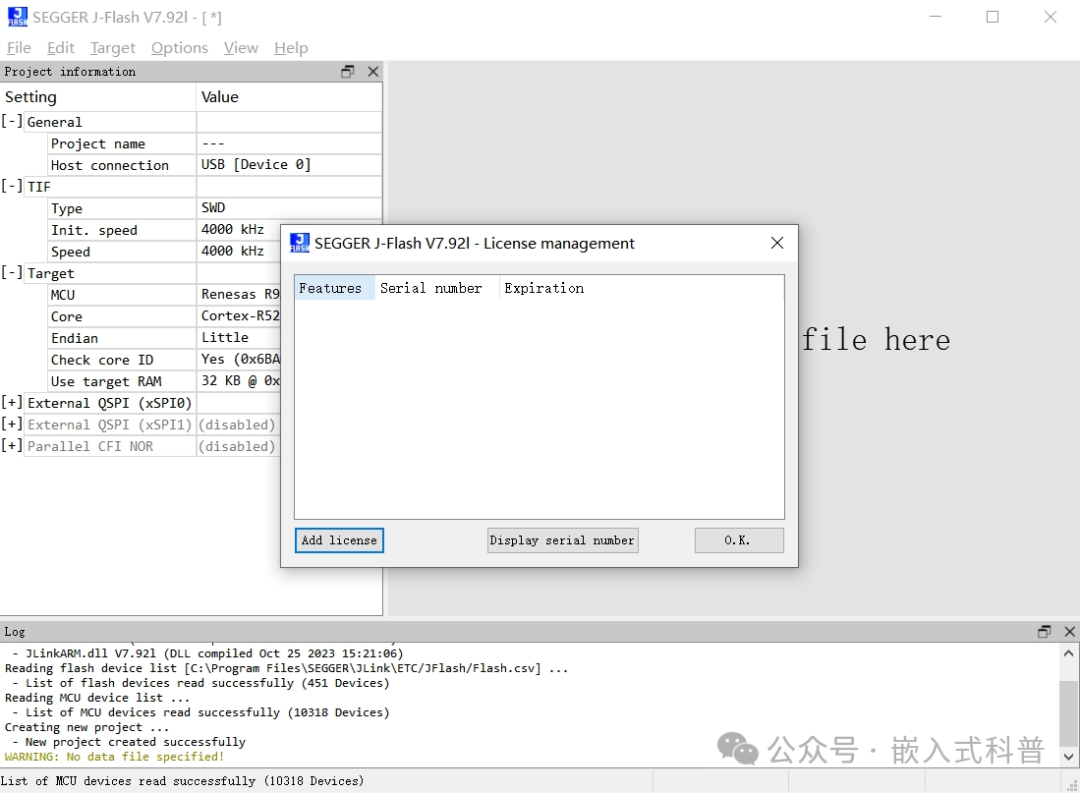Open the View menu
1080x793 pixels.
pos(241,48)
